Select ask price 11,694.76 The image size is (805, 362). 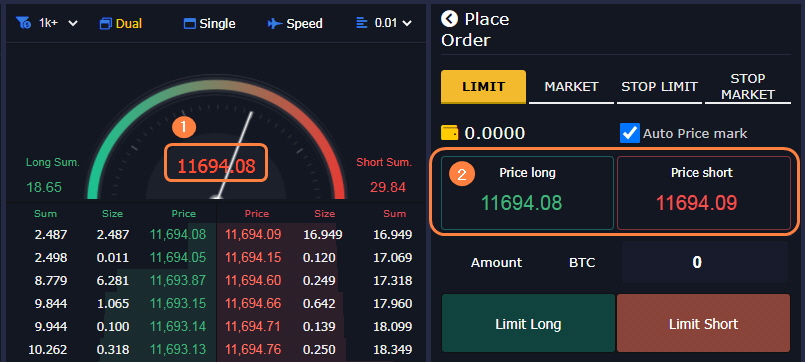pos(253,350)
